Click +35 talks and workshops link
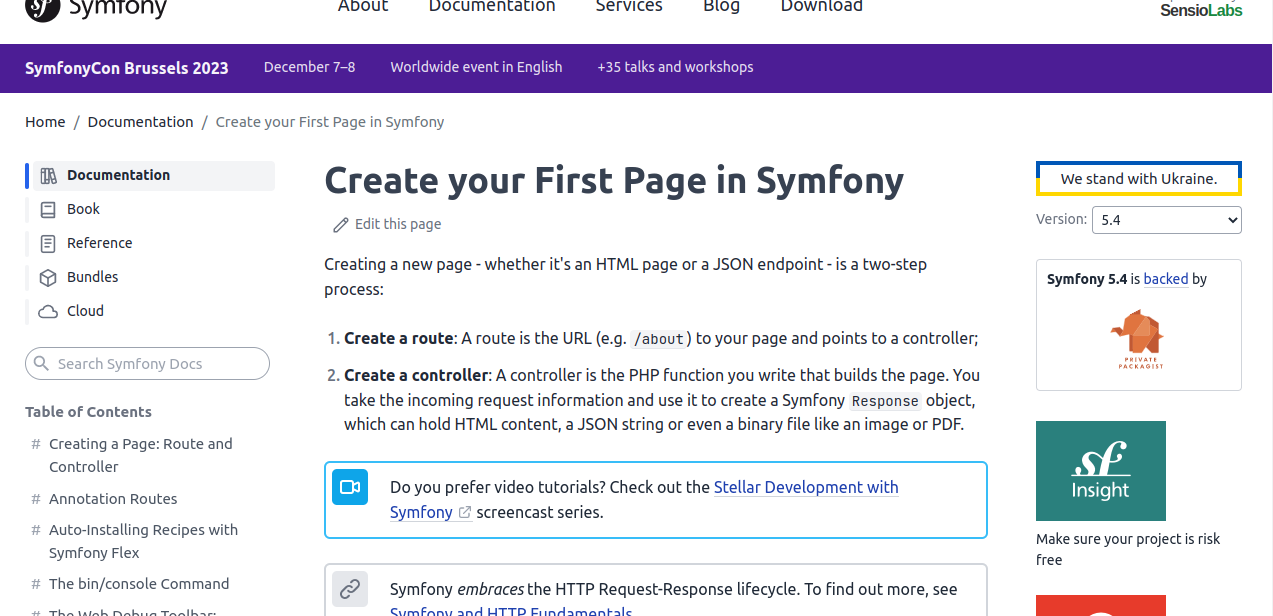 [675, 67]
